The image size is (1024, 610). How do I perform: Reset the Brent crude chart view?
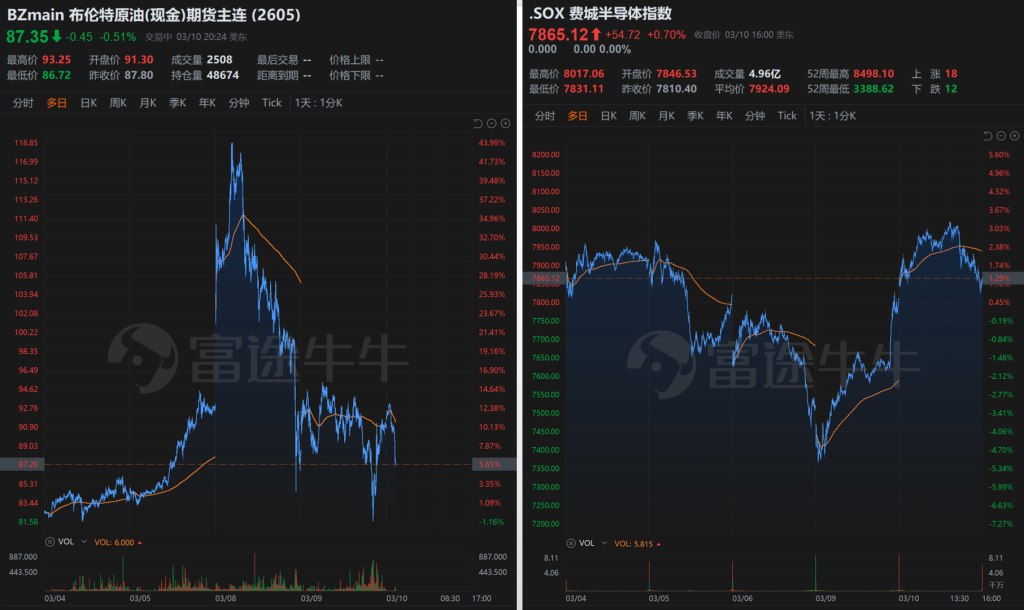click(x=478, y=123)
